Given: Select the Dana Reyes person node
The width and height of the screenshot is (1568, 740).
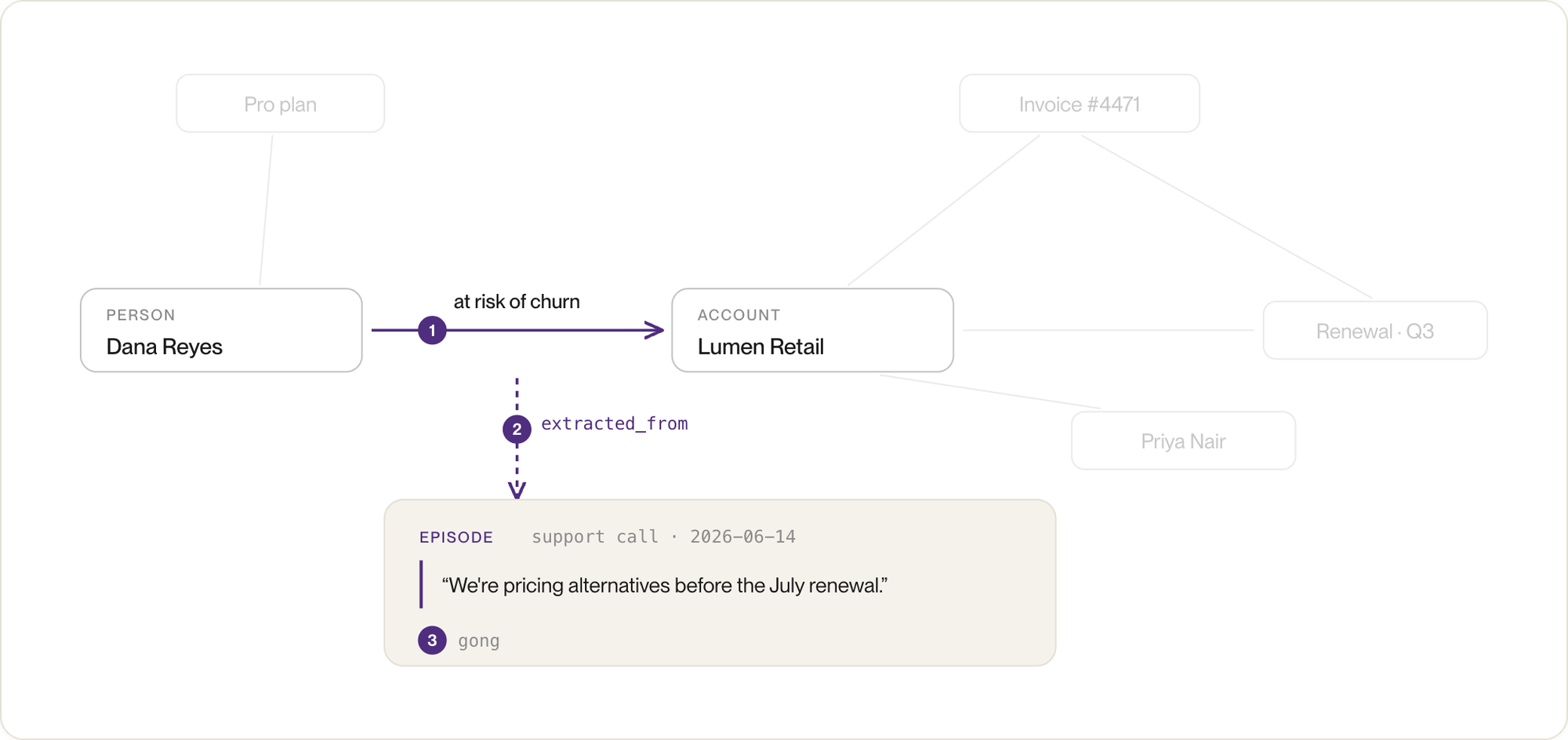Looking at the screenshot, I should pos(221,330).
